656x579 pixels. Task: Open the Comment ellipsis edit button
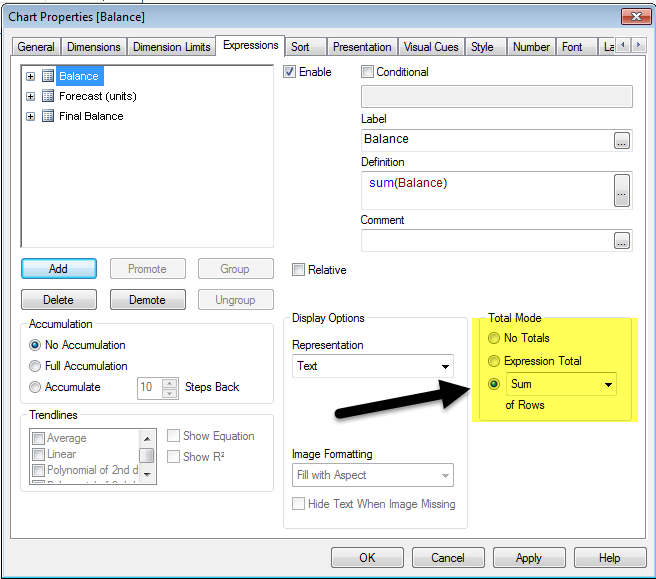pos(622,241)
